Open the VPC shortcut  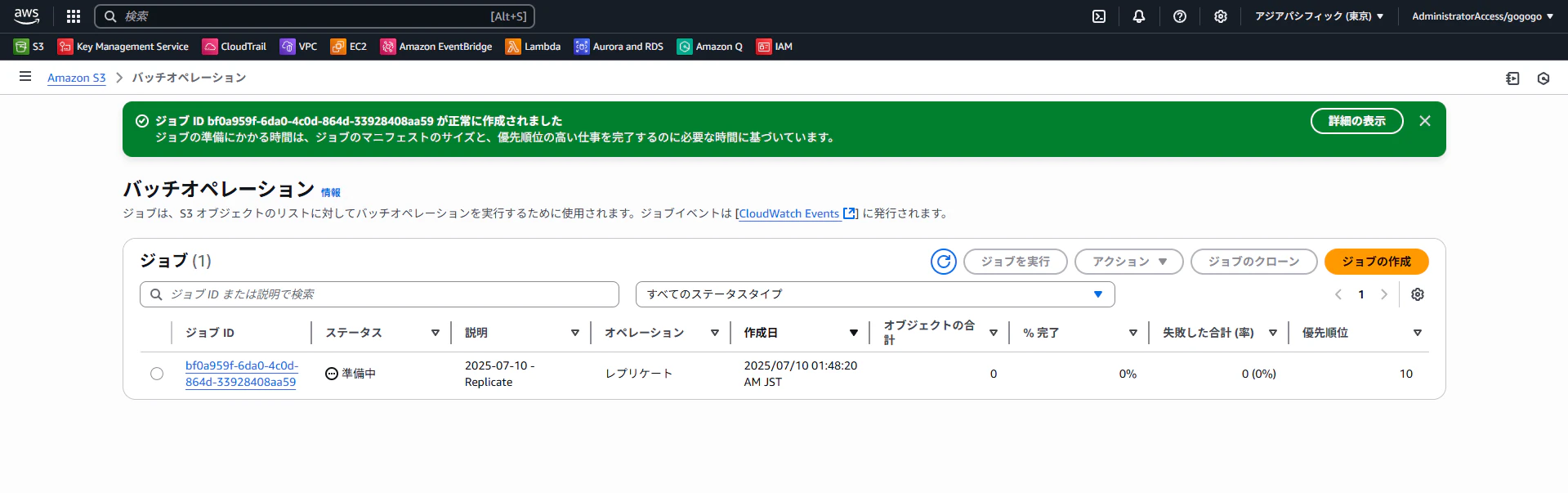tap(298, 47)
